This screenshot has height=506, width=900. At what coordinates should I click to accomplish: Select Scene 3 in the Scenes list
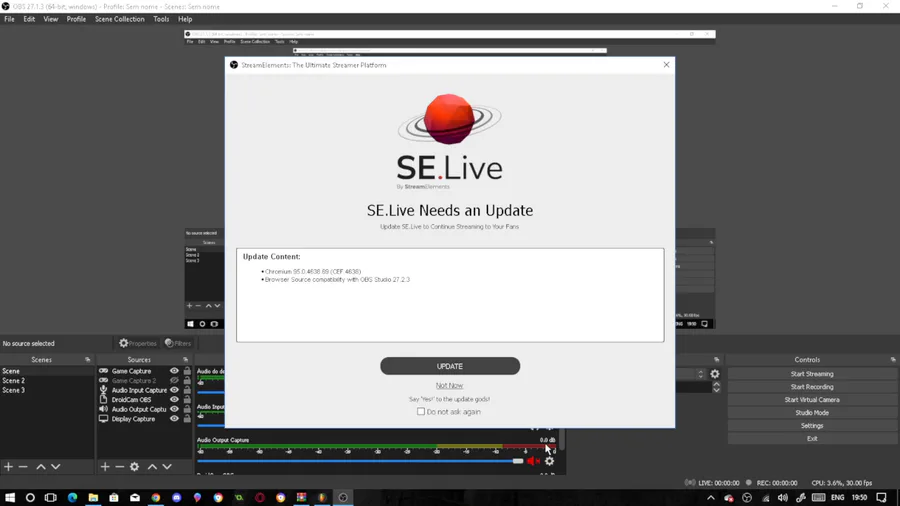pyautogui.click(x=47, y=390)
